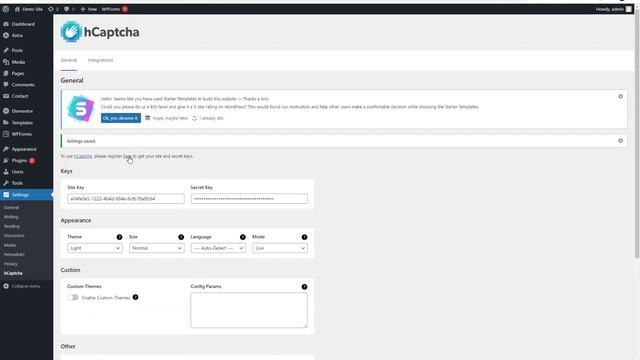Viewport: 640px width, 360px height.
Task: Open the hCaptcha link in text
Action: pyautogui.click(x=83, y=156)
